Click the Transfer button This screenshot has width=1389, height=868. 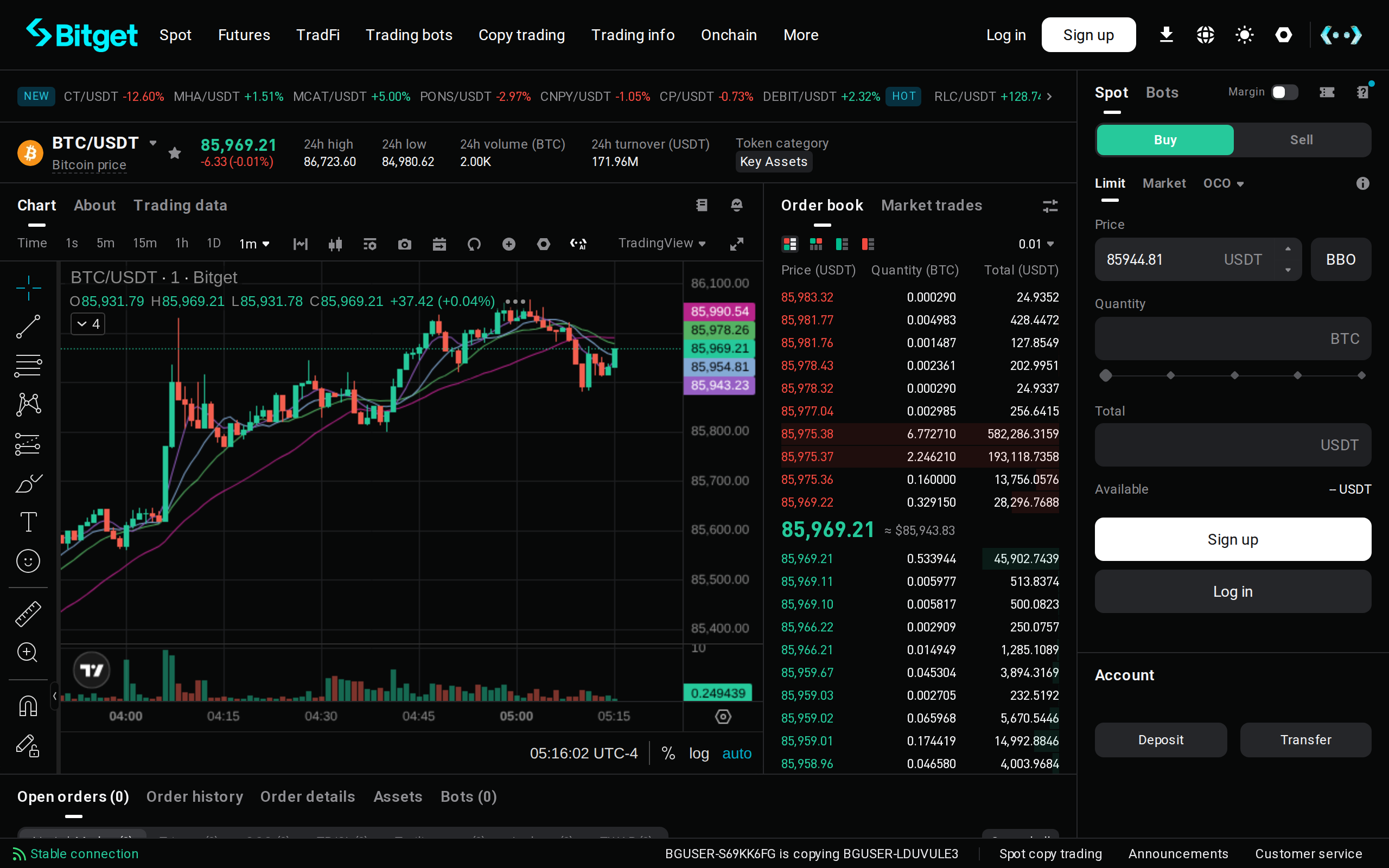(x=1305, y=740)
